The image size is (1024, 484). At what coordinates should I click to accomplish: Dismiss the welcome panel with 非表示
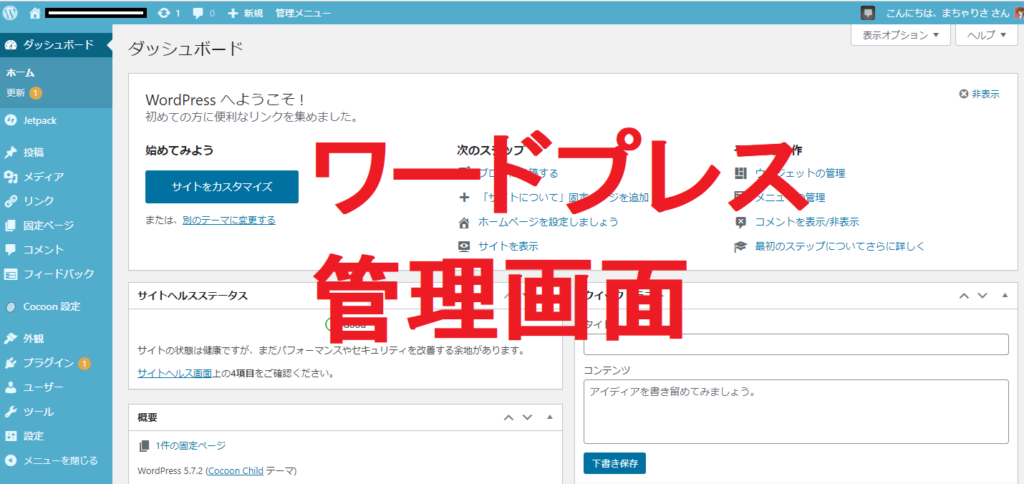click(979, 94)
